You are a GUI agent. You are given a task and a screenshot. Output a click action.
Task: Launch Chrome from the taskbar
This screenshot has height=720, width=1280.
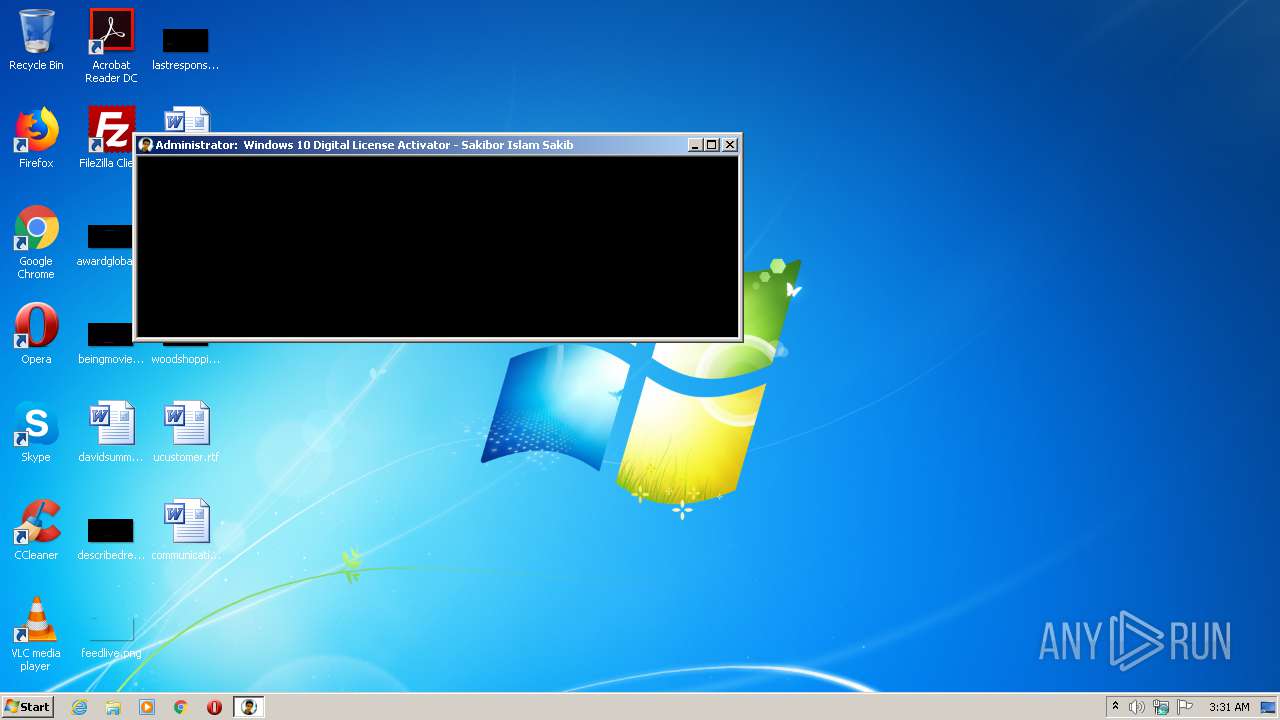click(181, 707)
